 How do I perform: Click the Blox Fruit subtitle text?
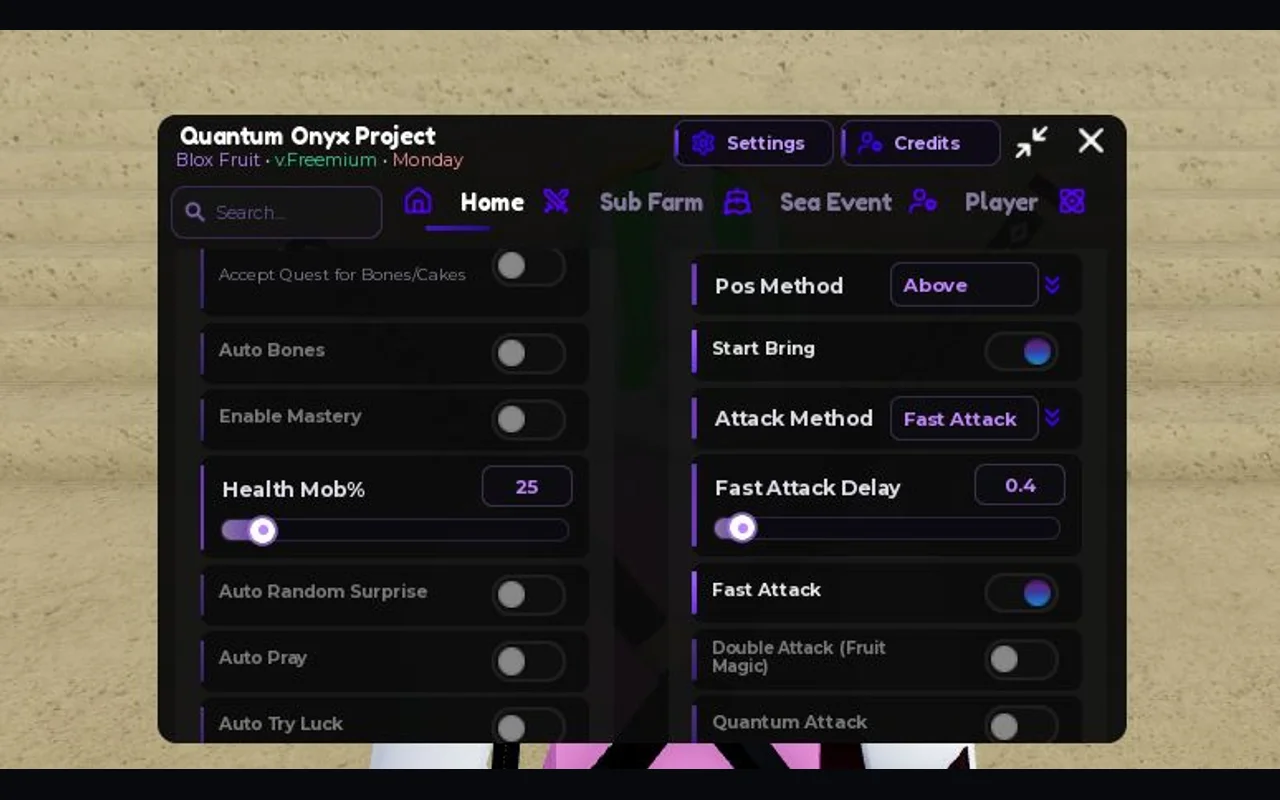[x=218, y=160]
